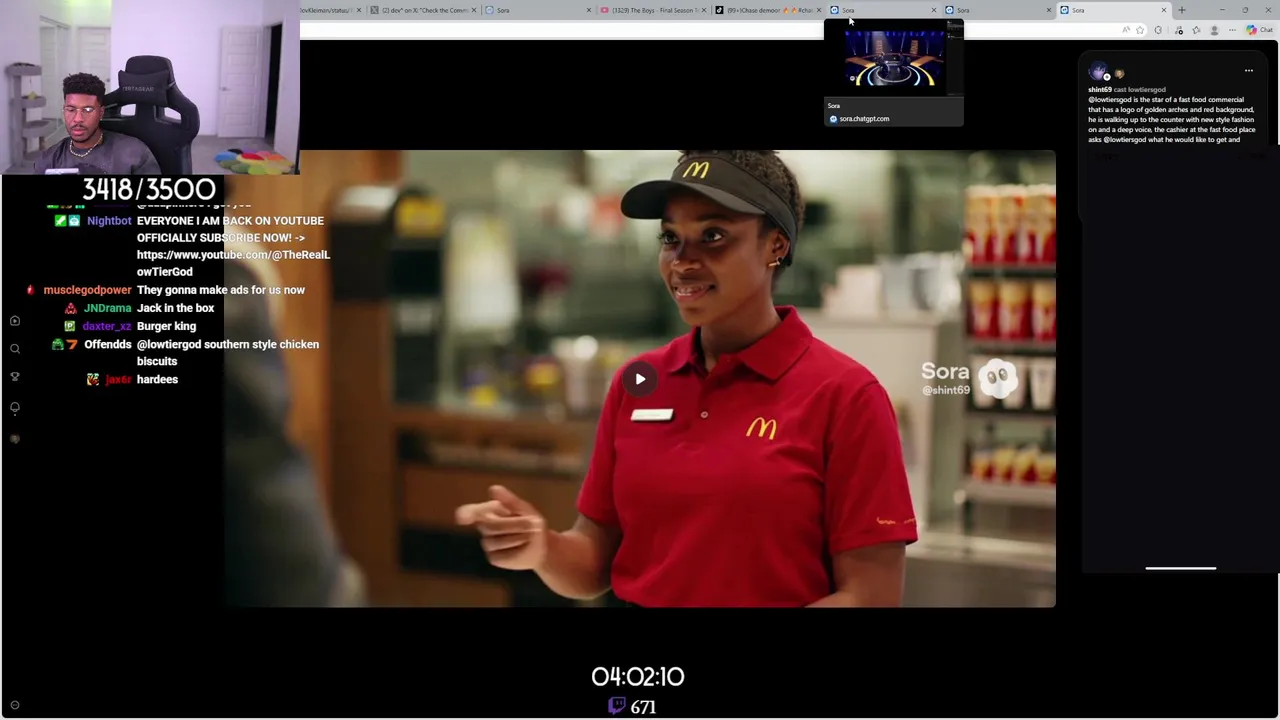1280x720 pixels.
Task: Click daxter_xz 'Burger king' message
Action: pyautogui.click(x=167, y=326)
